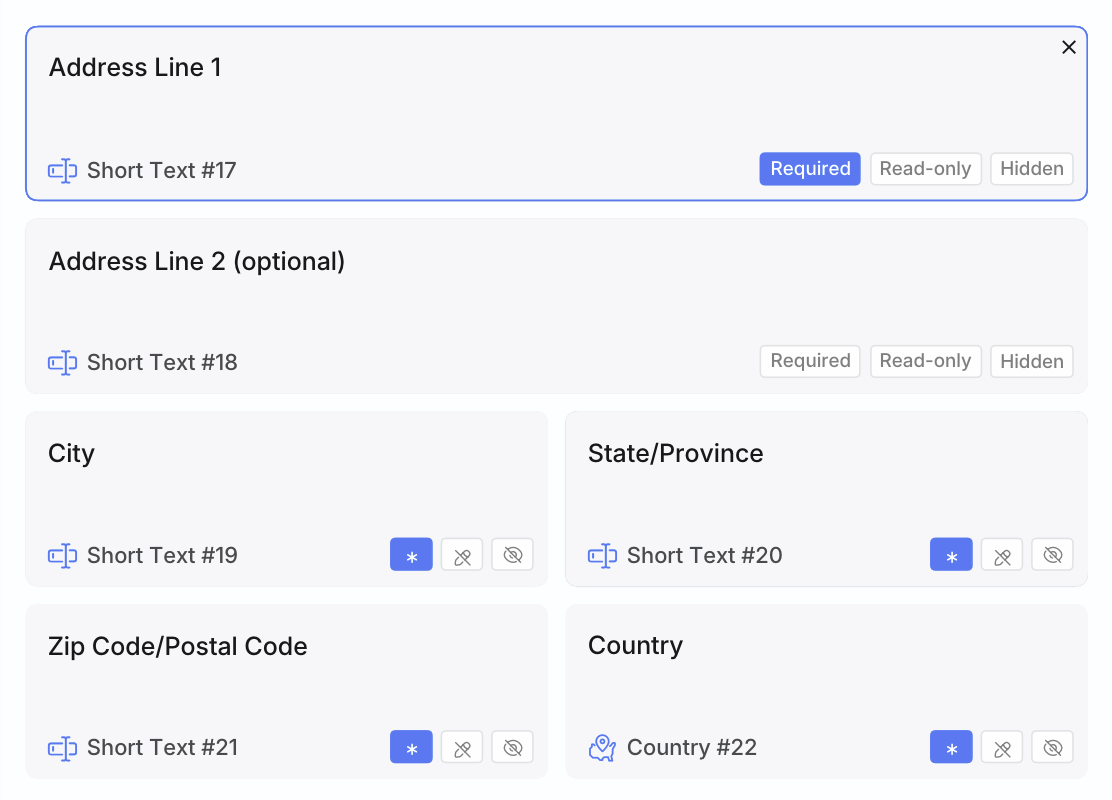Hide Zip Code/Postal Code field via eye icon

click(513, 747)
